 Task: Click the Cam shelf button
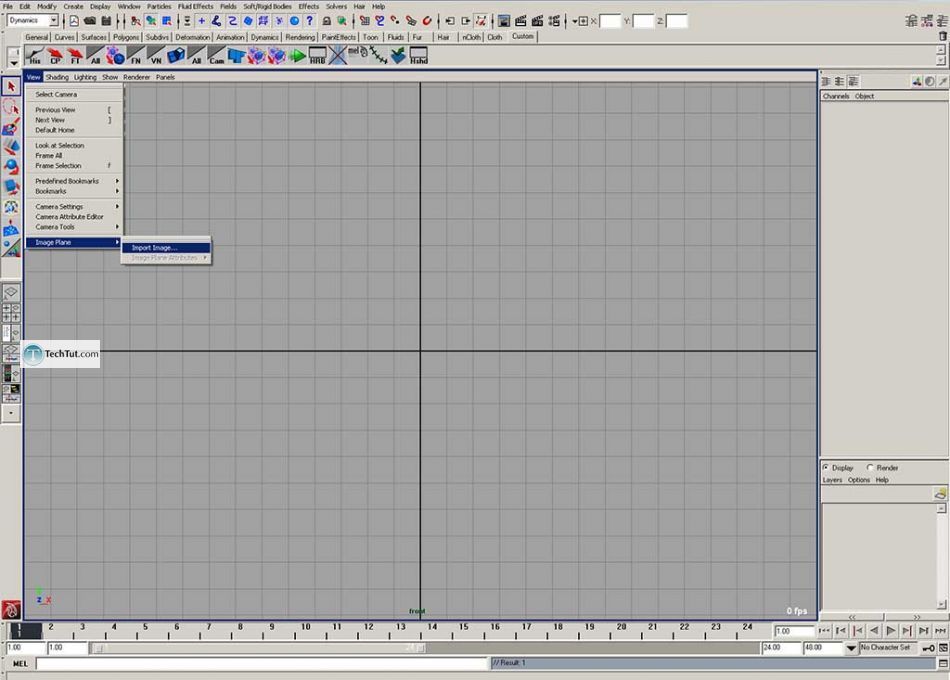(x=217, y=56)
